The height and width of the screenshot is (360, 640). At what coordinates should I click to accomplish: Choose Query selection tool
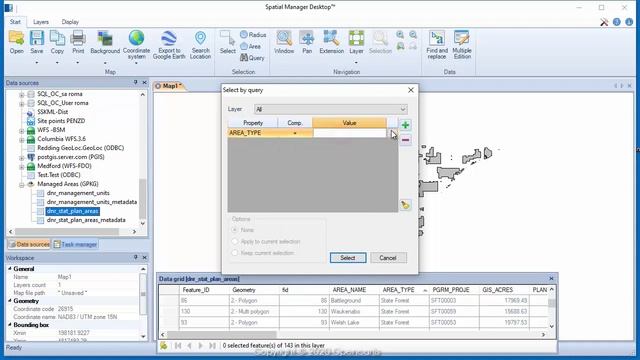(252, 58)
